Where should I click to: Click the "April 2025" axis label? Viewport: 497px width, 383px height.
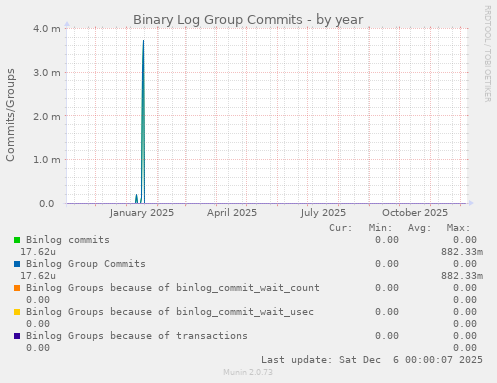[232, 213]
